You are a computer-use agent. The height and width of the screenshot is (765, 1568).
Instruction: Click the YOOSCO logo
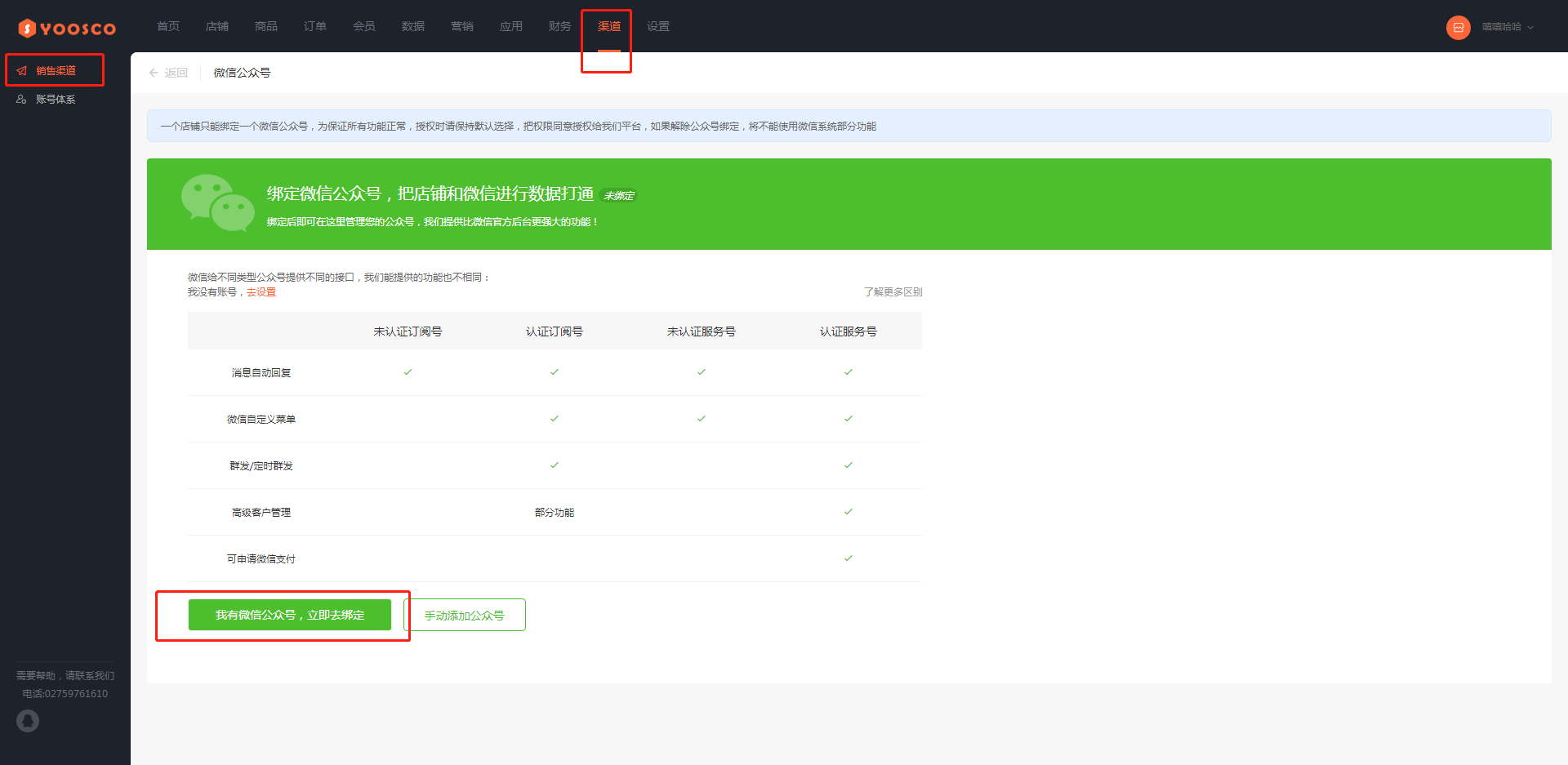tap(67, 29)
